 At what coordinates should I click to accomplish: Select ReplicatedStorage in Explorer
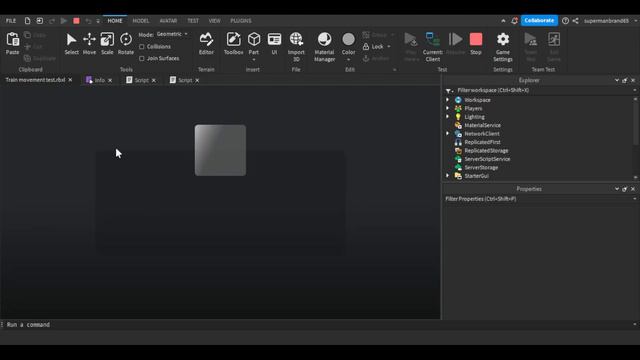486,151
